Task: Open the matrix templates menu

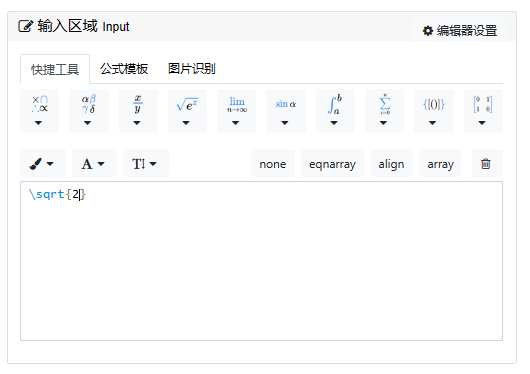Action: (x=483, y=111)
